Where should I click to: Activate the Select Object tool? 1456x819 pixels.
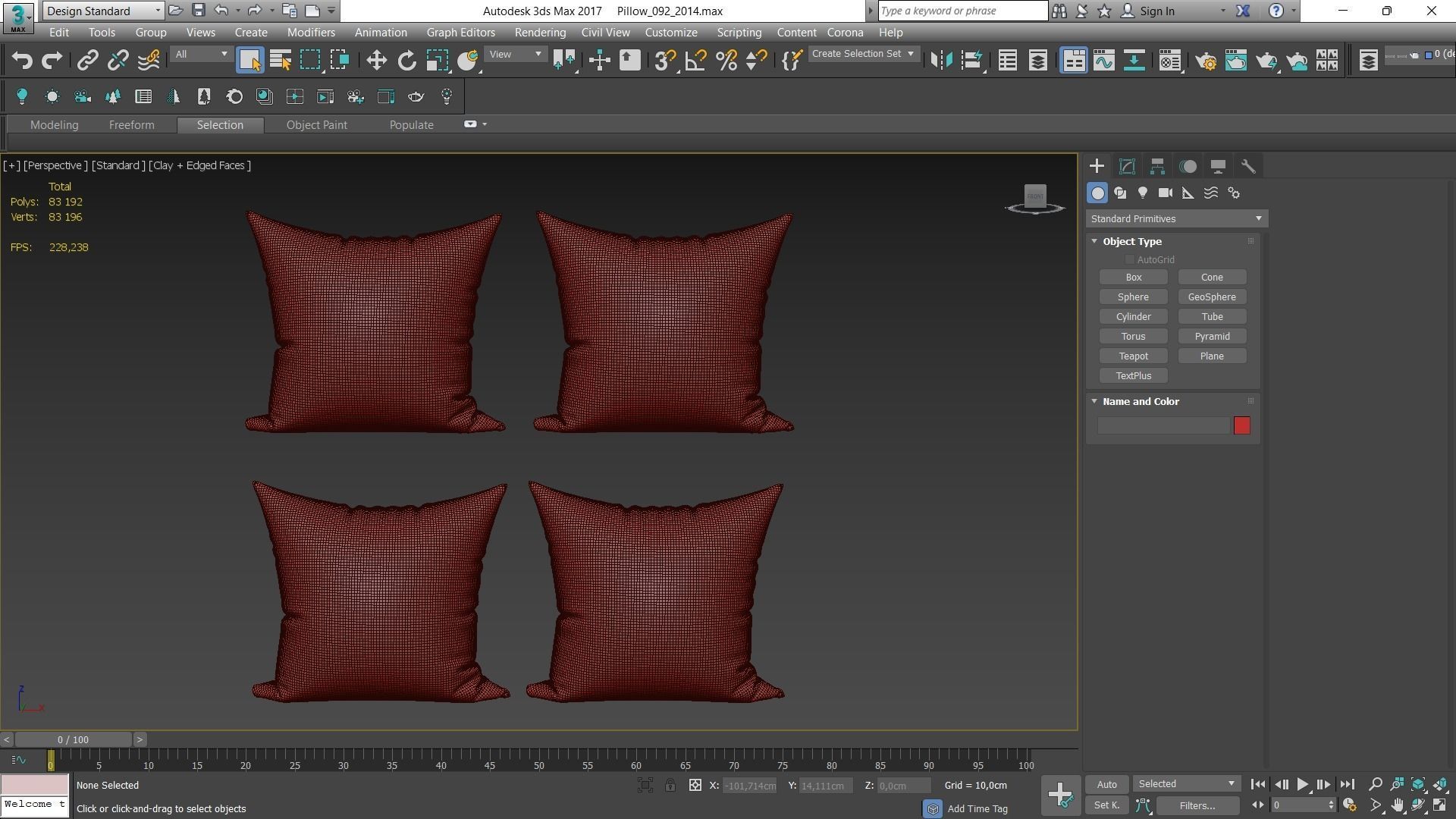pyautogui.click(x=249, y=61)
